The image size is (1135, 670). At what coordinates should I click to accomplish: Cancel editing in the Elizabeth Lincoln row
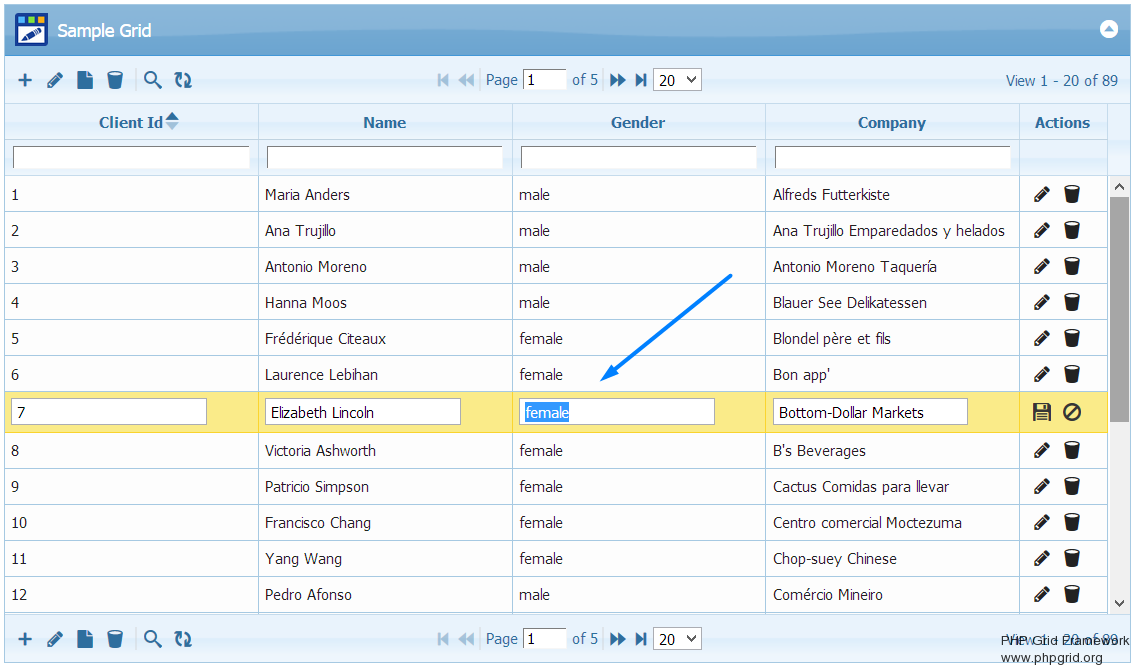[1072, 412]
